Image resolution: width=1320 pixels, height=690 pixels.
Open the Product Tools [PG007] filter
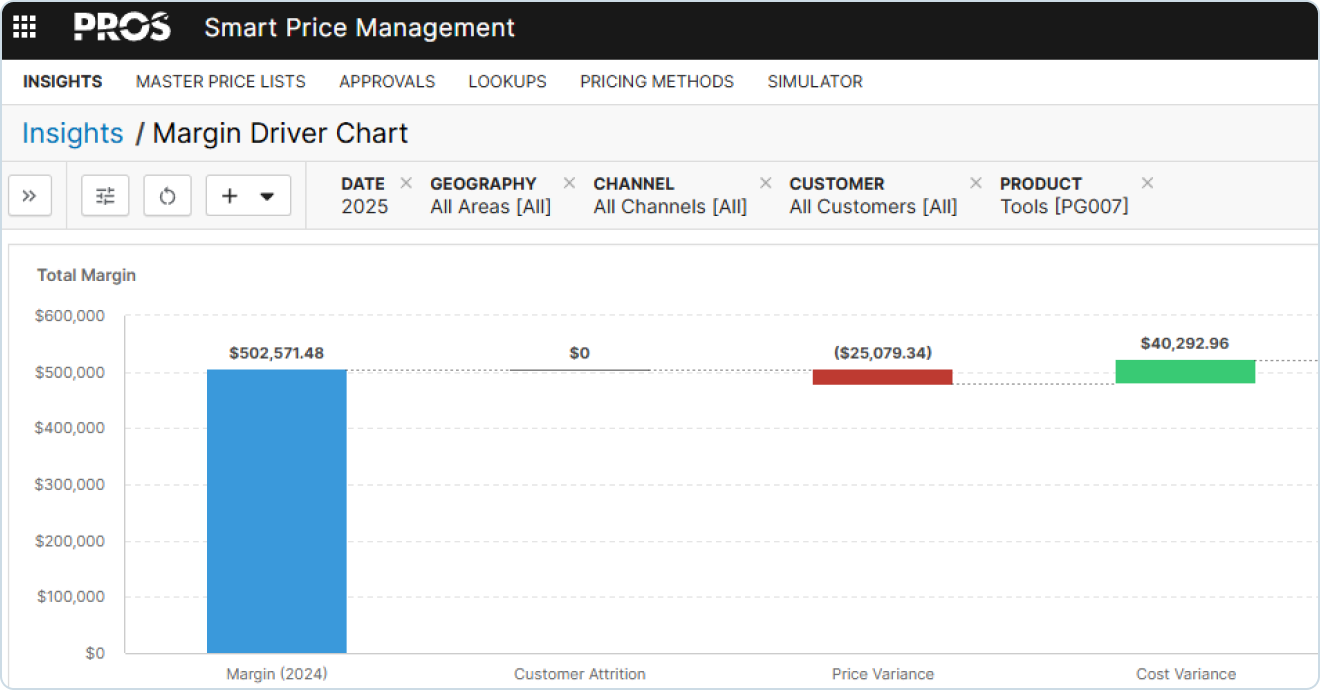(1064, 207)
